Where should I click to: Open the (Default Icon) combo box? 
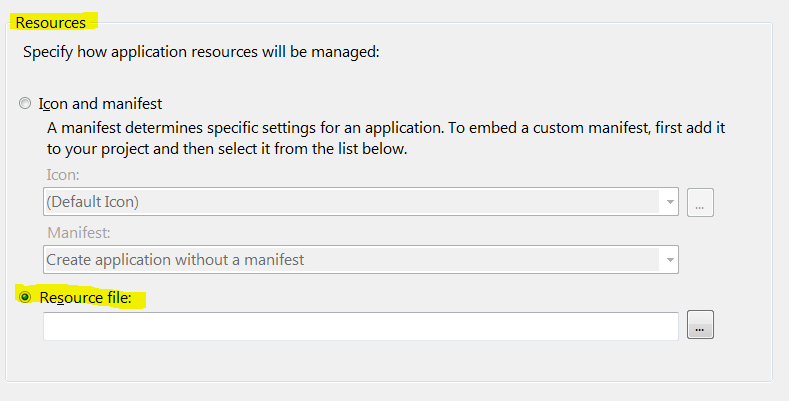tap(350, 202)
